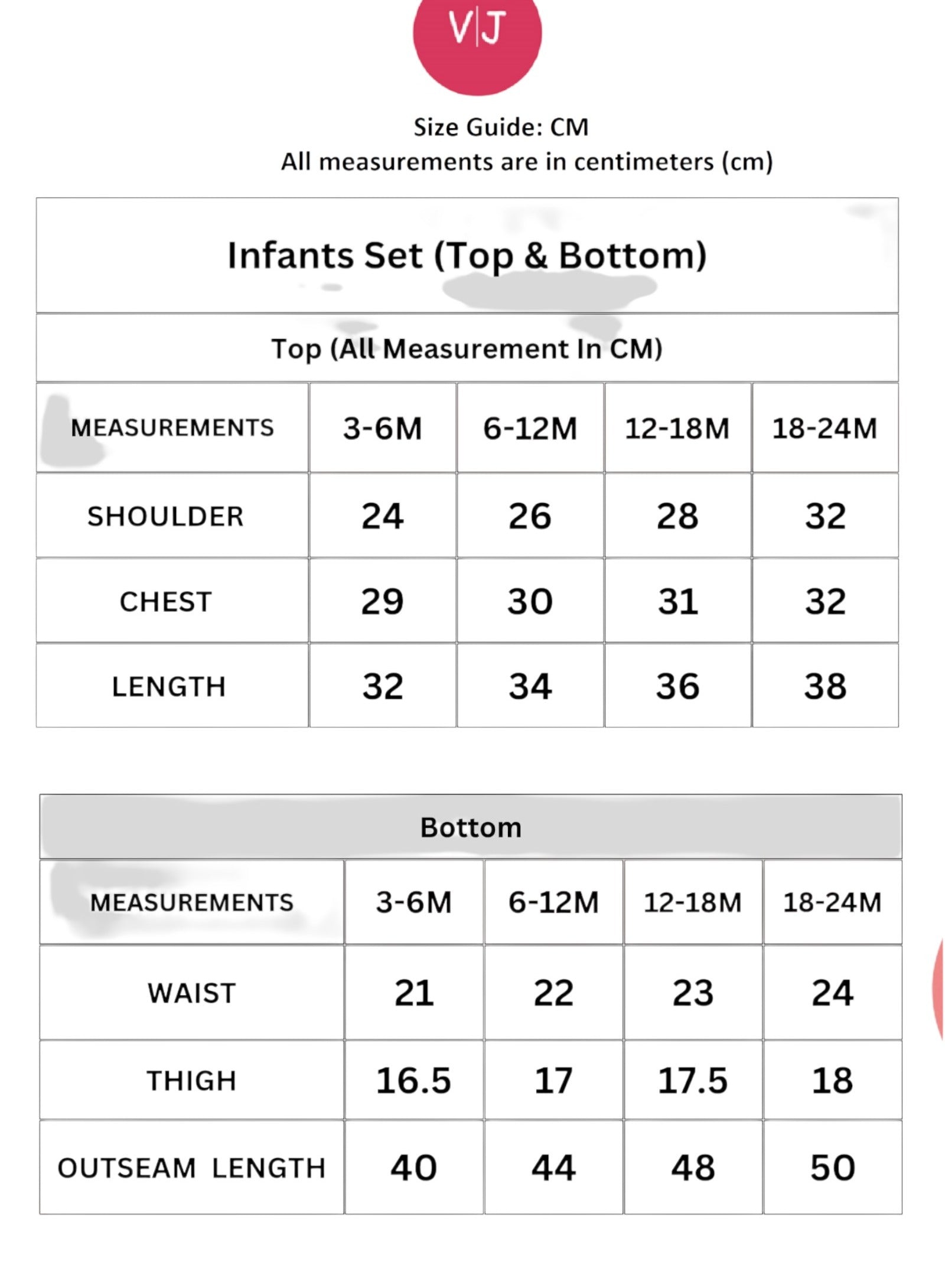The height and width of the screenshot is (1288, 945).
Task: Click waist value 23 for 12-18M
Action: (x=693, y=993)
